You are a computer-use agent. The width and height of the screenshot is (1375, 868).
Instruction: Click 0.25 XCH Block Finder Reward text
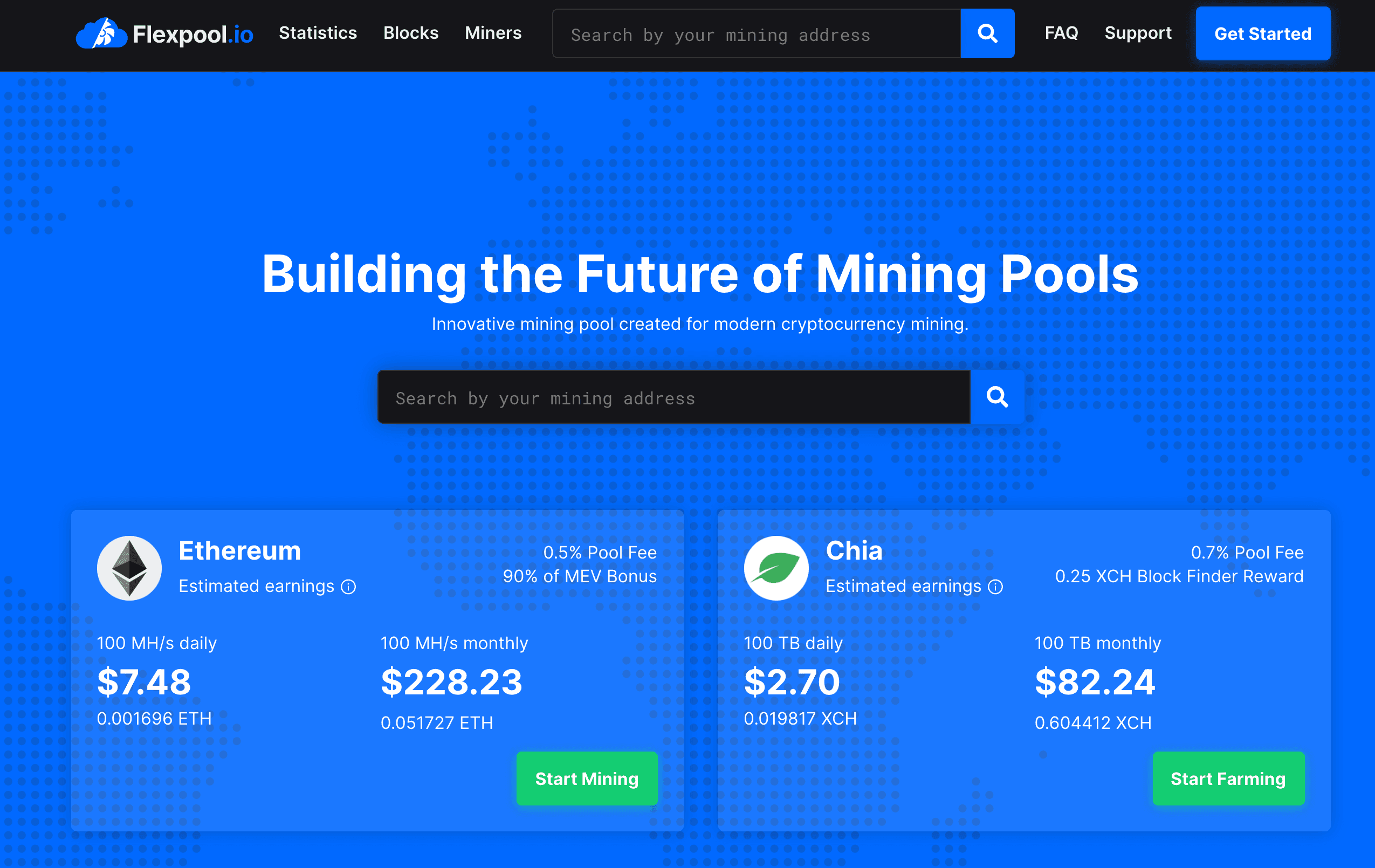[x=1179, y=576]
